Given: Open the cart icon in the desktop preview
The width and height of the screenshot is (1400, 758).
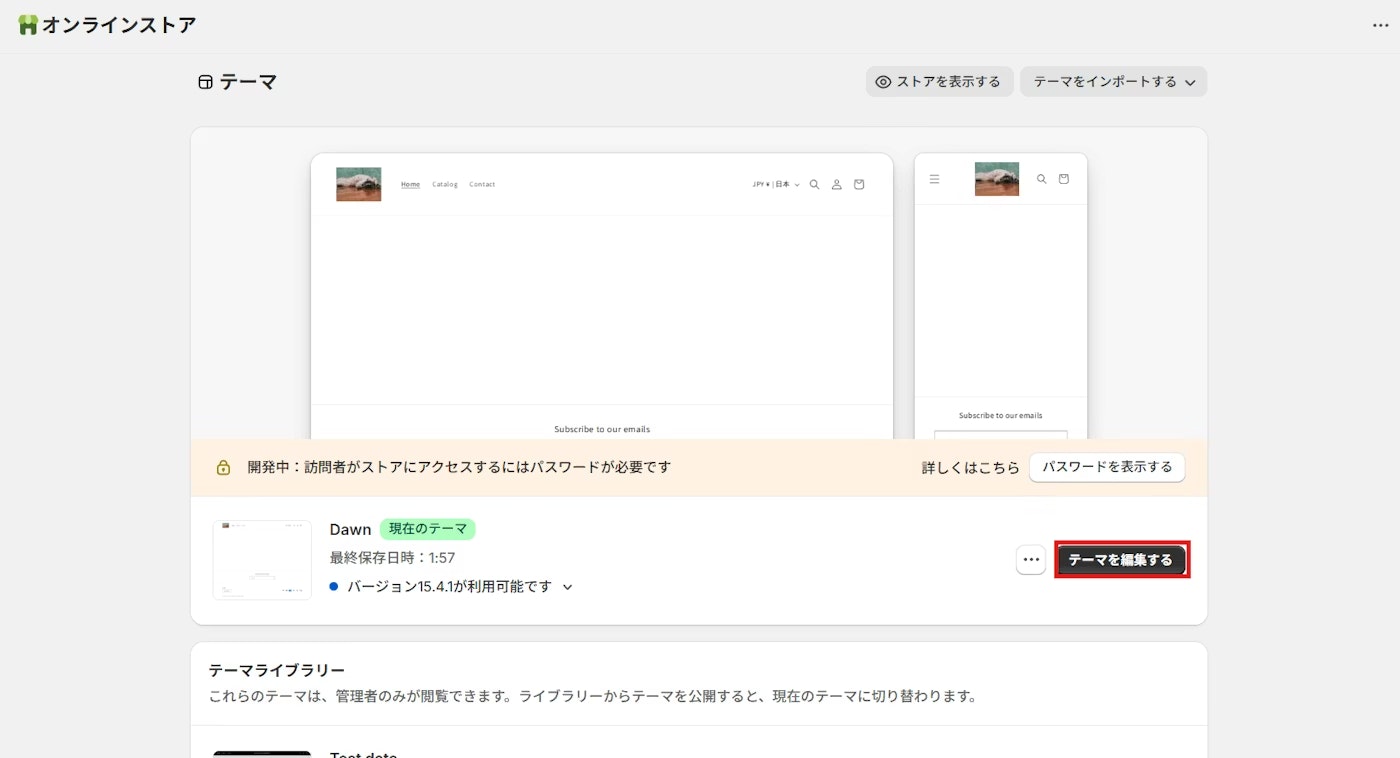Looking at the screenshot, I should click(858, 184).
